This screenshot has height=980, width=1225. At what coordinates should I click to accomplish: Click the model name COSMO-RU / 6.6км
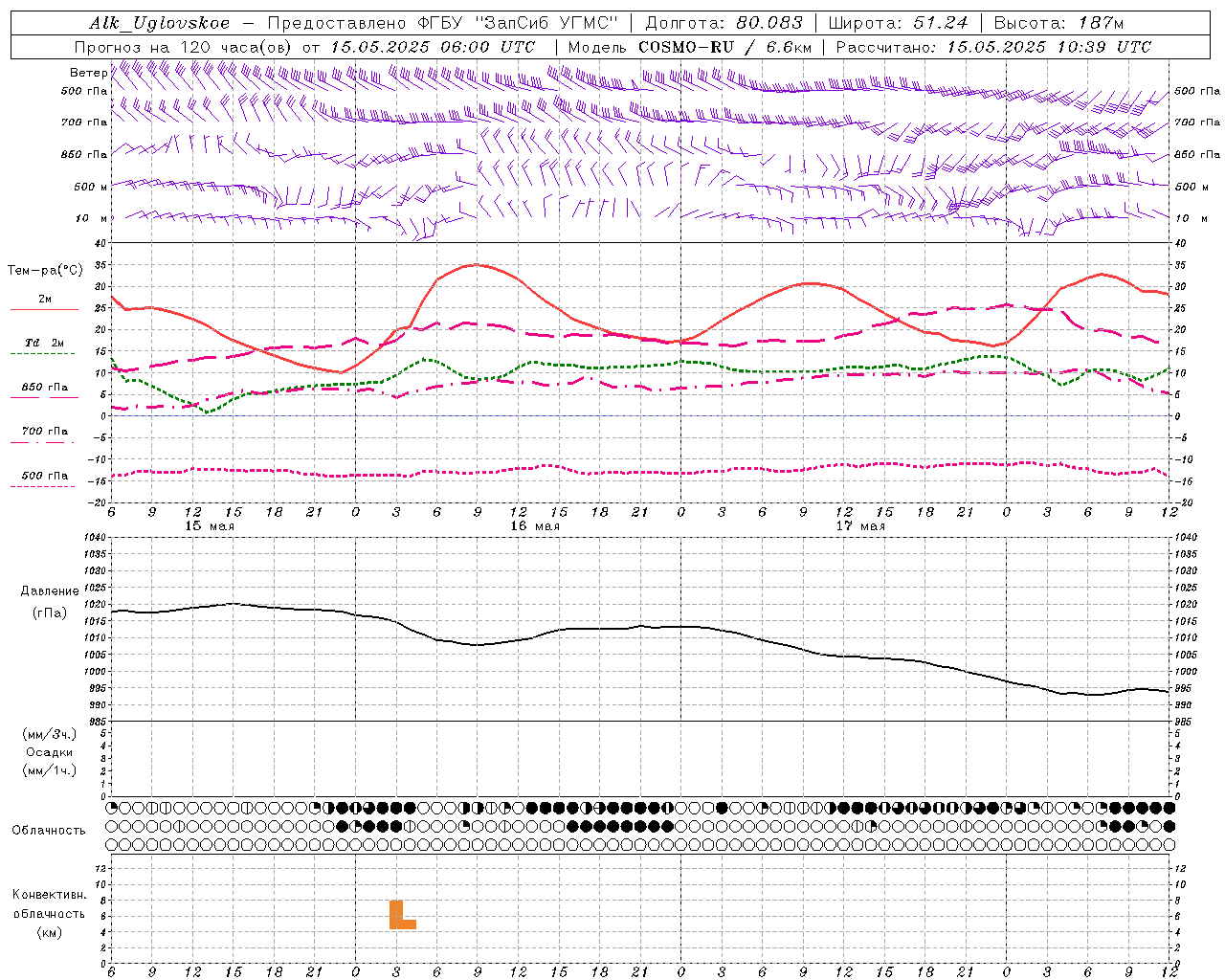click(x=724, y=47)
